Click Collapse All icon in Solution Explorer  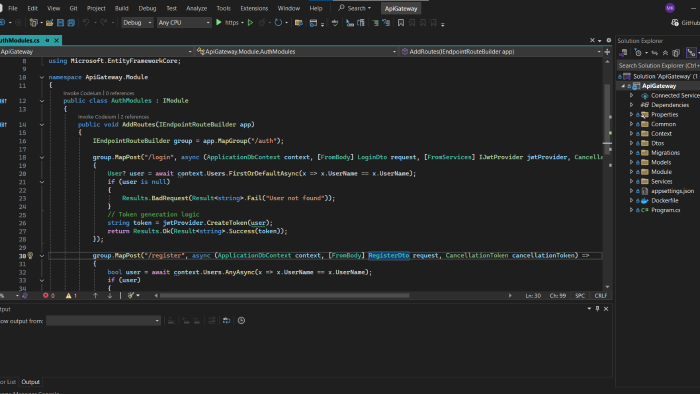coord(665,53)
